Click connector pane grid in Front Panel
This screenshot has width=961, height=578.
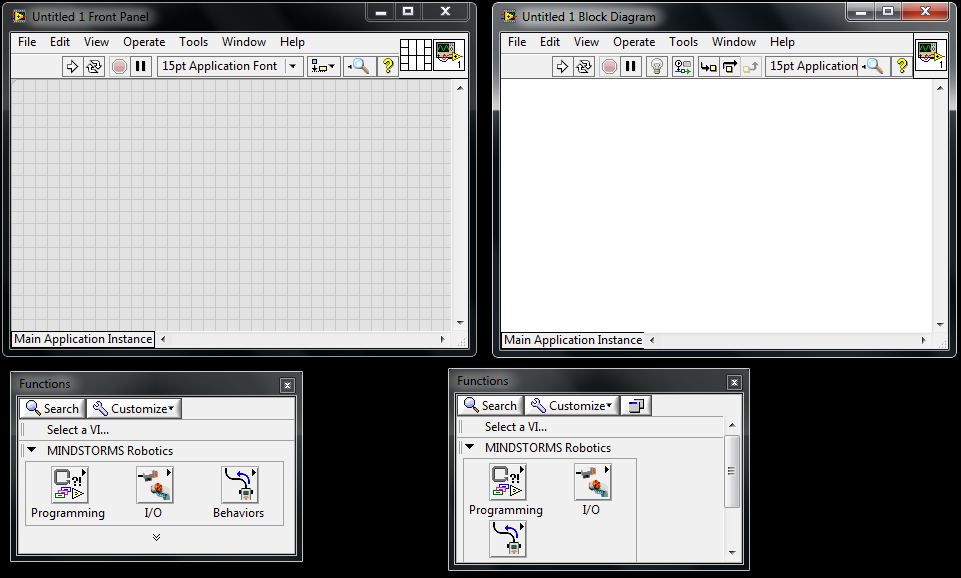416,55
